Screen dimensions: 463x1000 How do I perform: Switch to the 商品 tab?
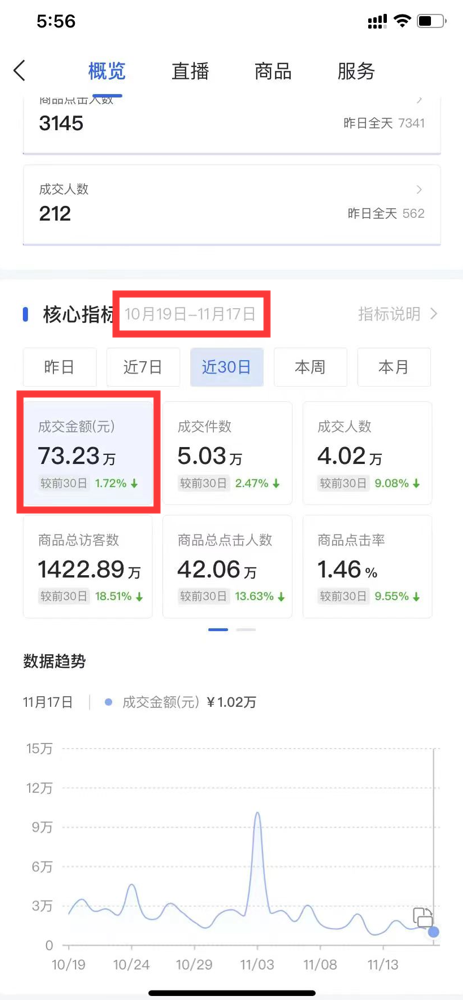coord(272,71)
